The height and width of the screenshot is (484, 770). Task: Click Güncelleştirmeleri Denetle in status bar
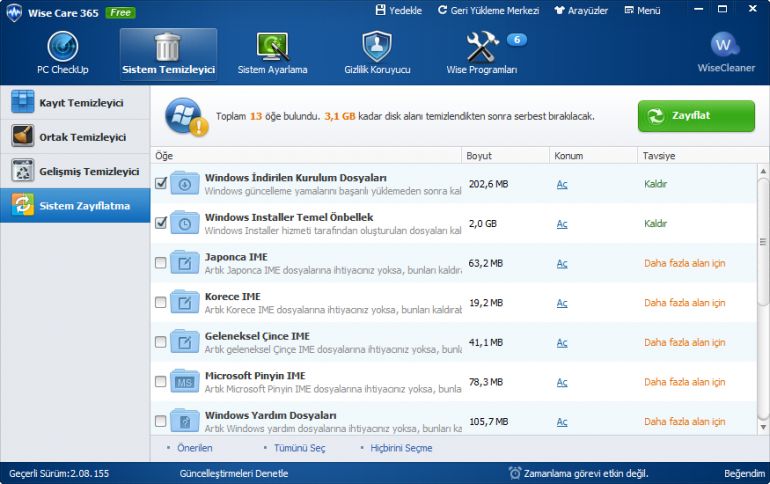234,474
